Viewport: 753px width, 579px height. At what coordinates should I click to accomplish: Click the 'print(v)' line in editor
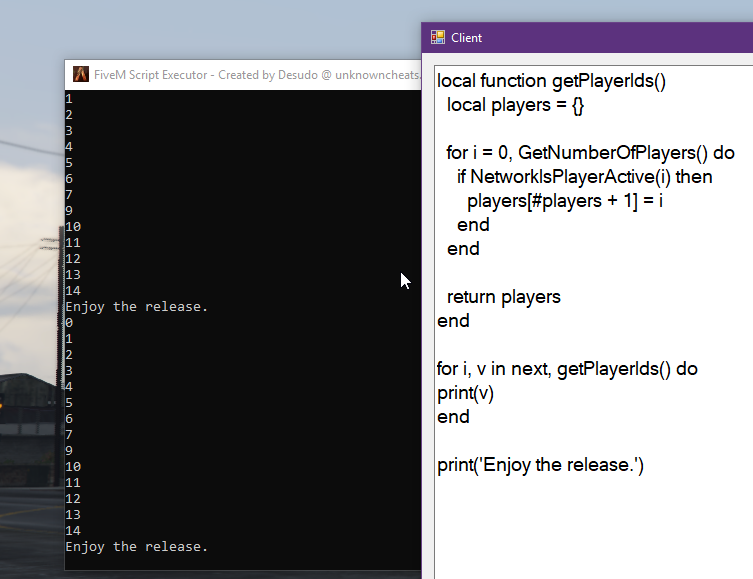click(465, 393)
